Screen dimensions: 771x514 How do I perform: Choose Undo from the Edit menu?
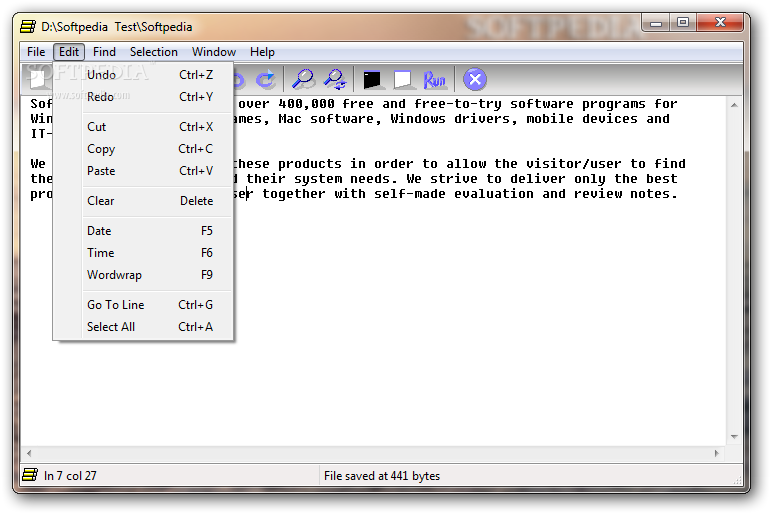(143, 75)
